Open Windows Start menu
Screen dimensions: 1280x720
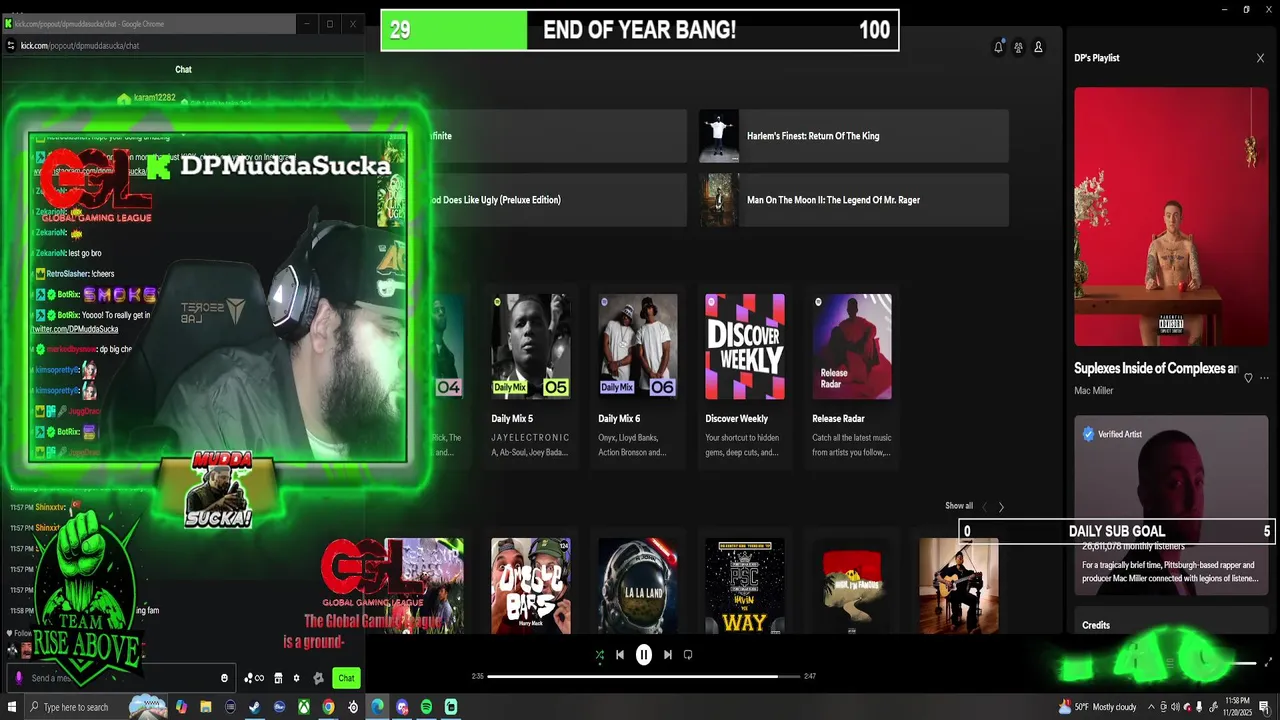pyautogui.click(x=12, y=707)
